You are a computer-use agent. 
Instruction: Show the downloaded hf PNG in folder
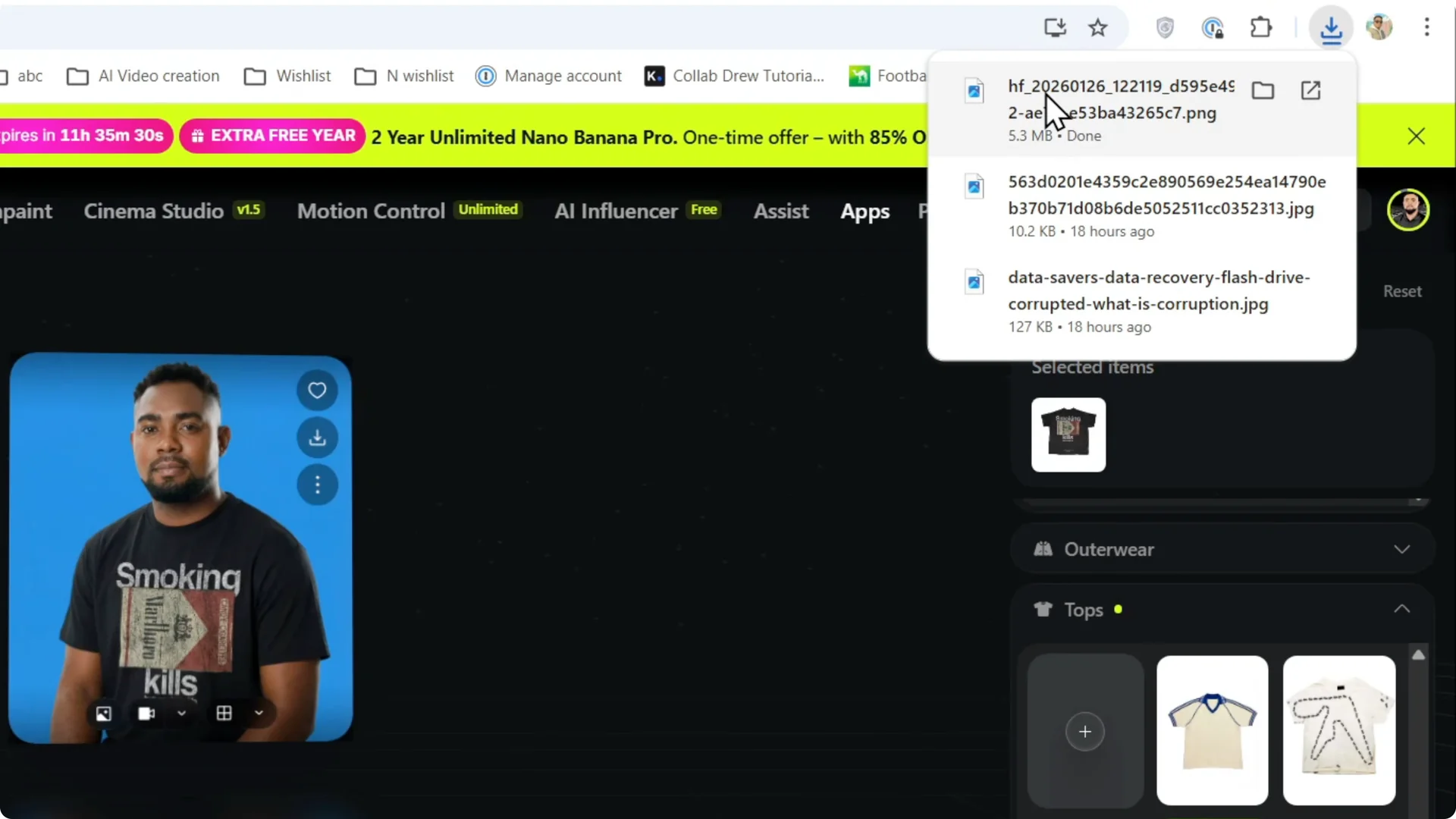coord(1263,90)
